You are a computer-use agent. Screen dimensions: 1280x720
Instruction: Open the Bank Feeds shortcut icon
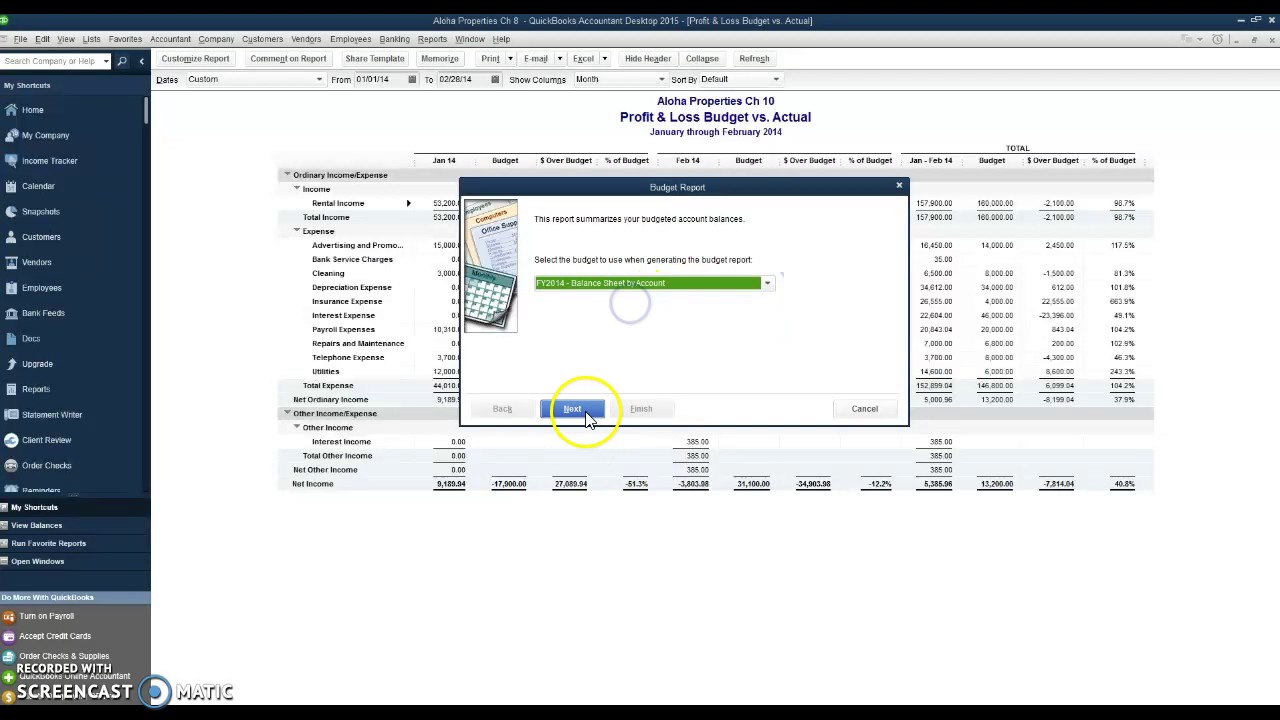[x=11, y=313]
